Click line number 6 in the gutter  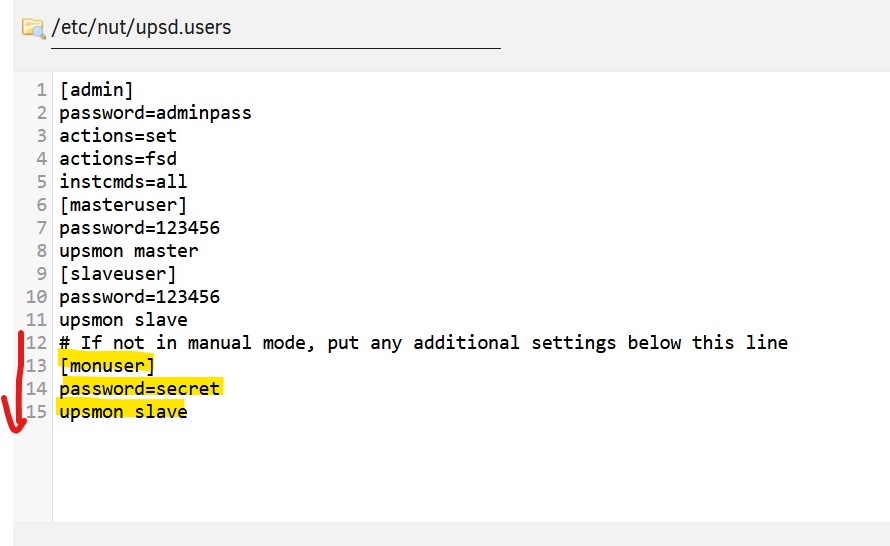click(41, 205)
